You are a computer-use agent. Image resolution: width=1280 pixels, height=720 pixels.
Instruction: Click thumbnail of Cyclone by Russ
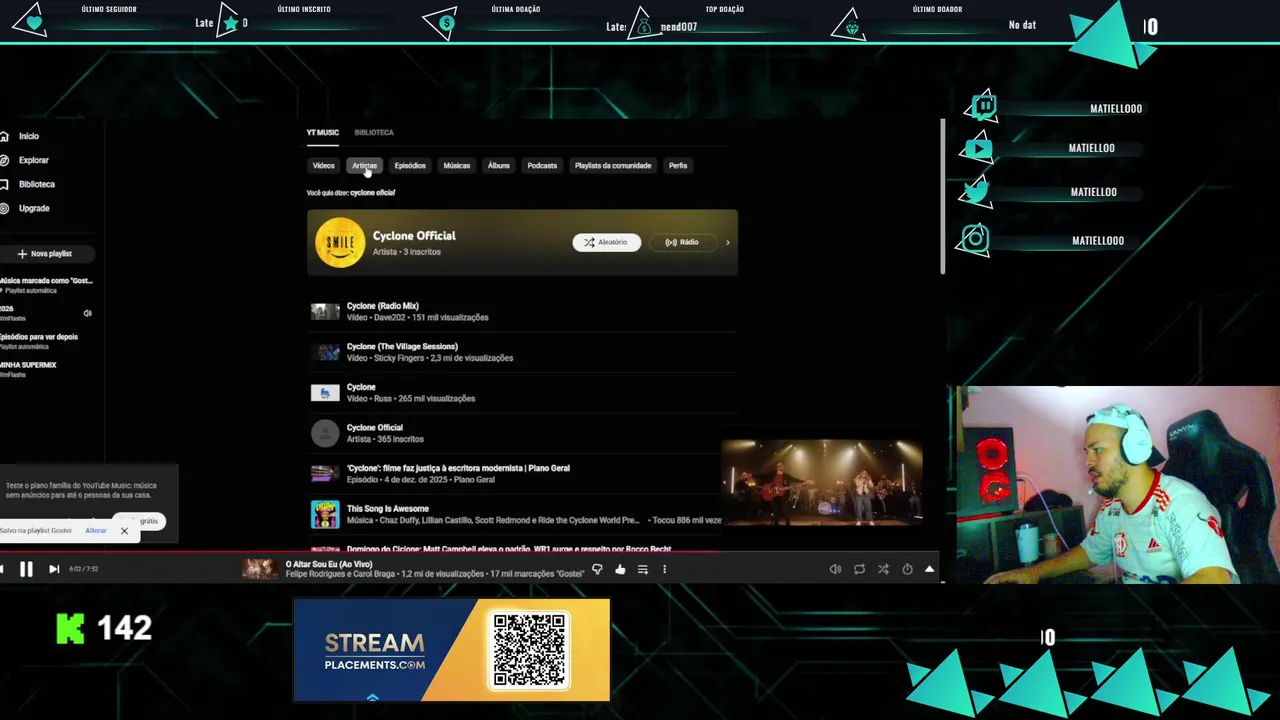[x=325, y=393]
